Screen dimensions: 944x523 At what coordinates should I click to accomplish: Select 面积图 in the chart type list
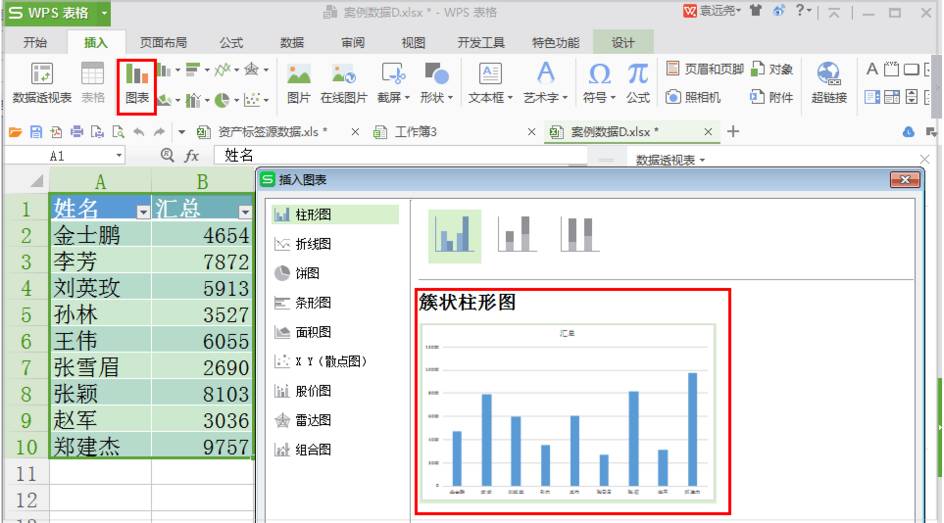[x=335, y=332]
